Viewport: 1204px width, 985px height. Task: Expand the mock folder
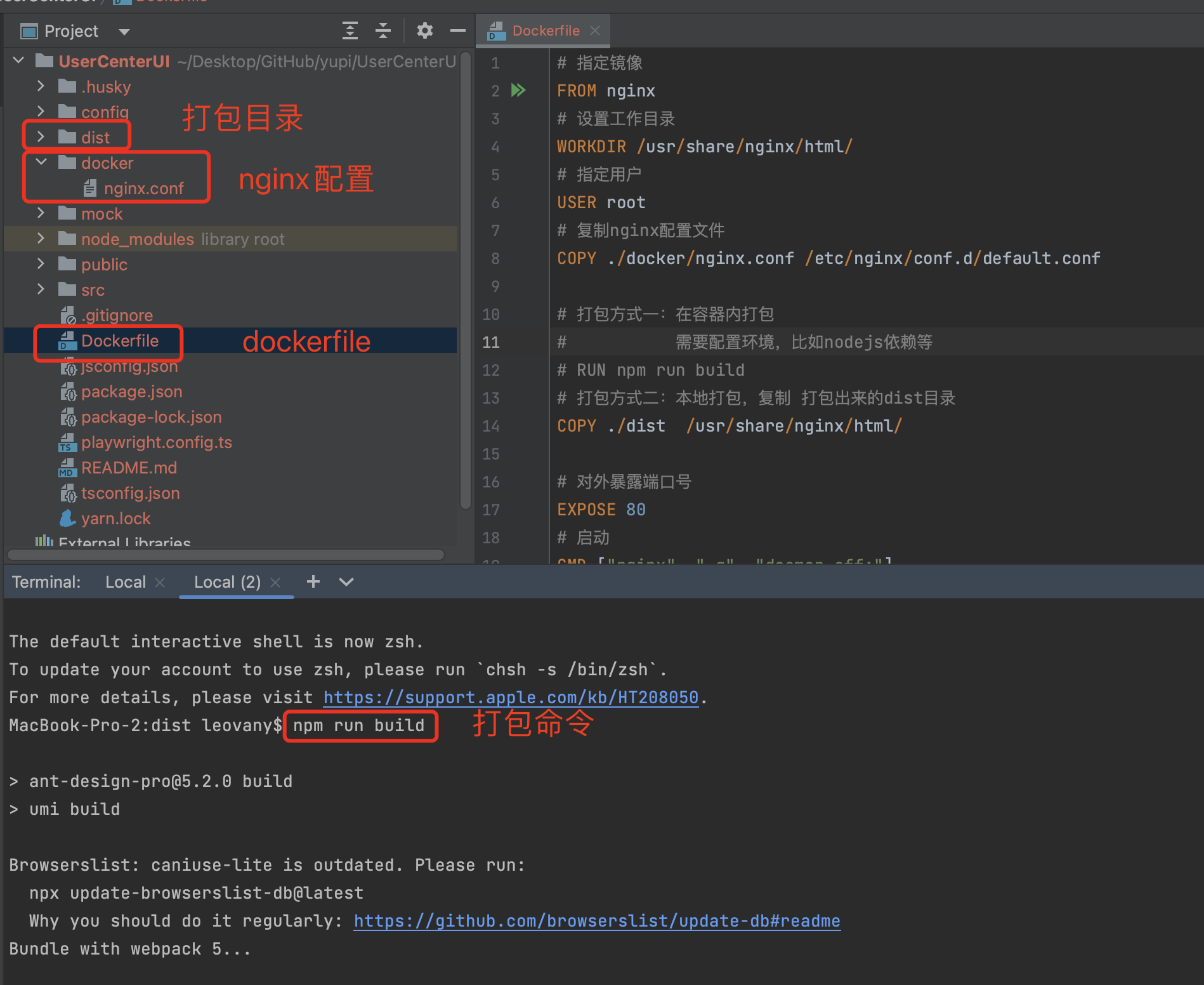[41, 213]
